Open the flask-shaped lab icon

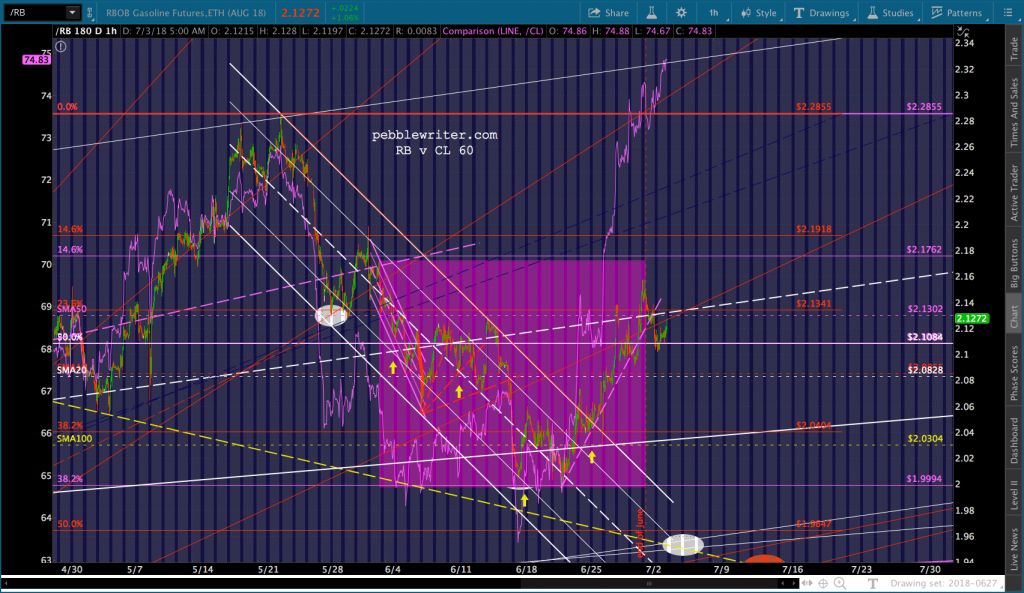click(x=650, y=13)
